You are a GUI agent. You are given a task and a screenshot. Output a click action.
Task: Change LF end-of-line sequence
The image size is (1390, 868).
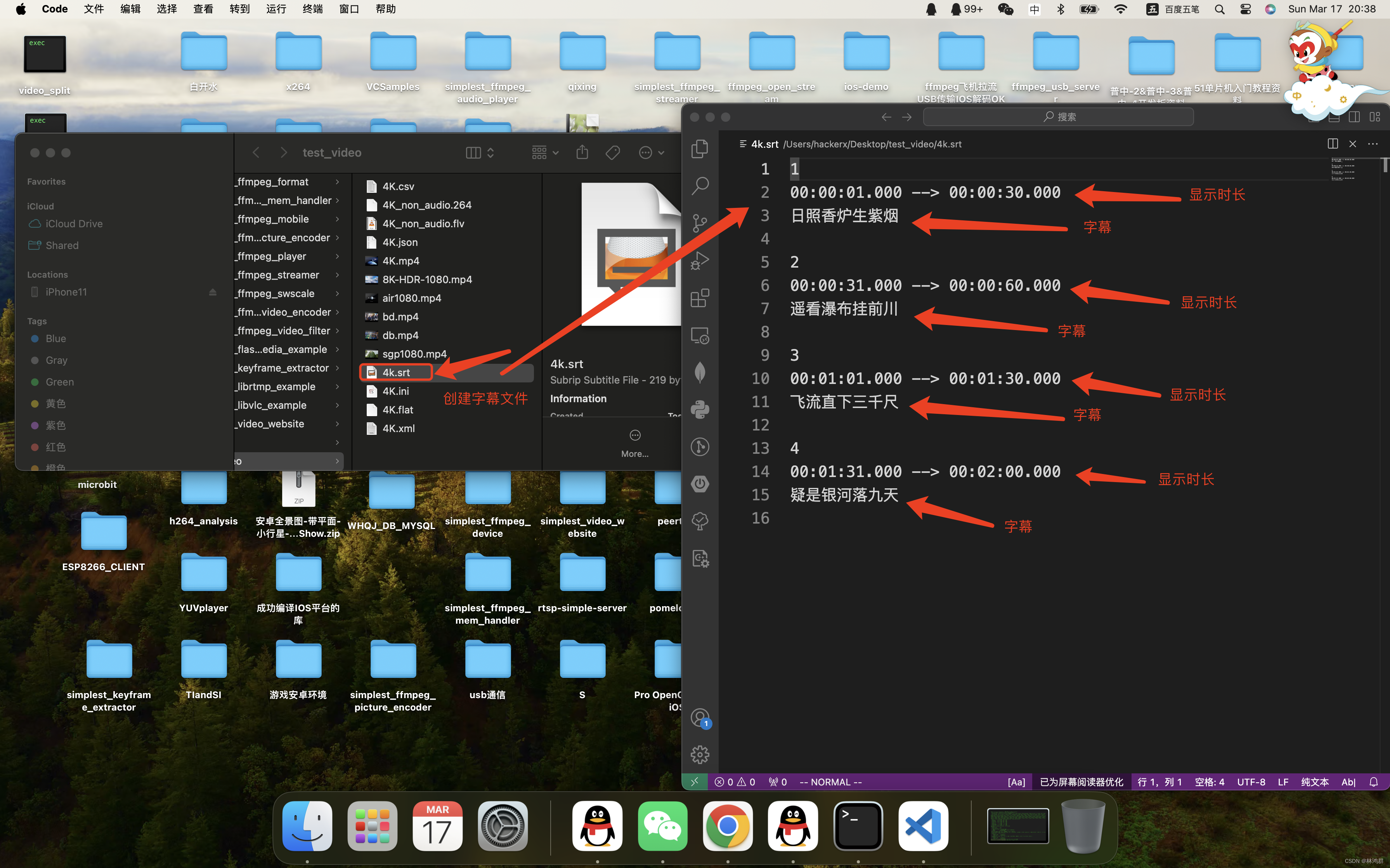[x=1283, y=782]
